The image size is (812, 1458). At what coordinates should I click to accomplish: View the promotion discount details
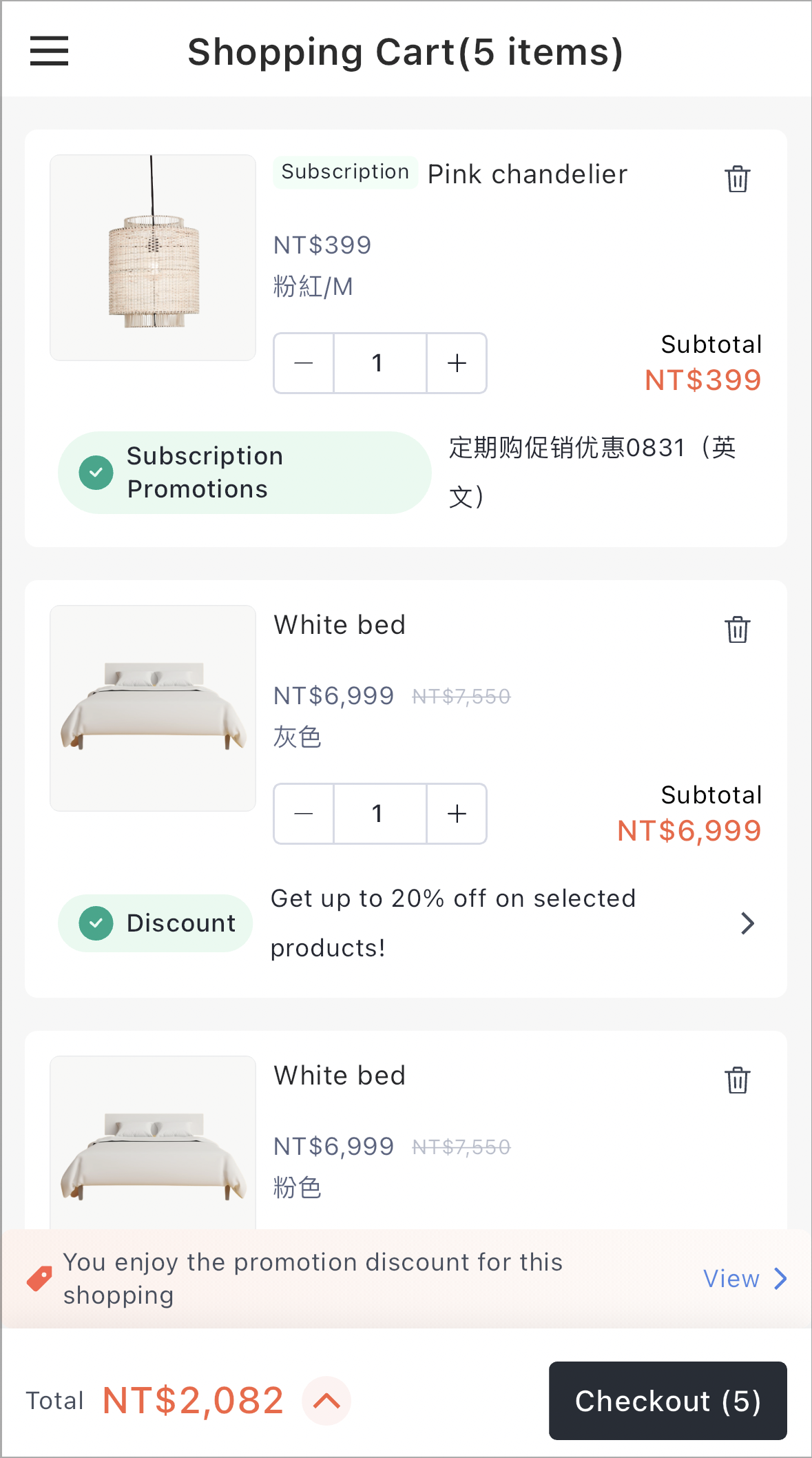coord(745,1279)
